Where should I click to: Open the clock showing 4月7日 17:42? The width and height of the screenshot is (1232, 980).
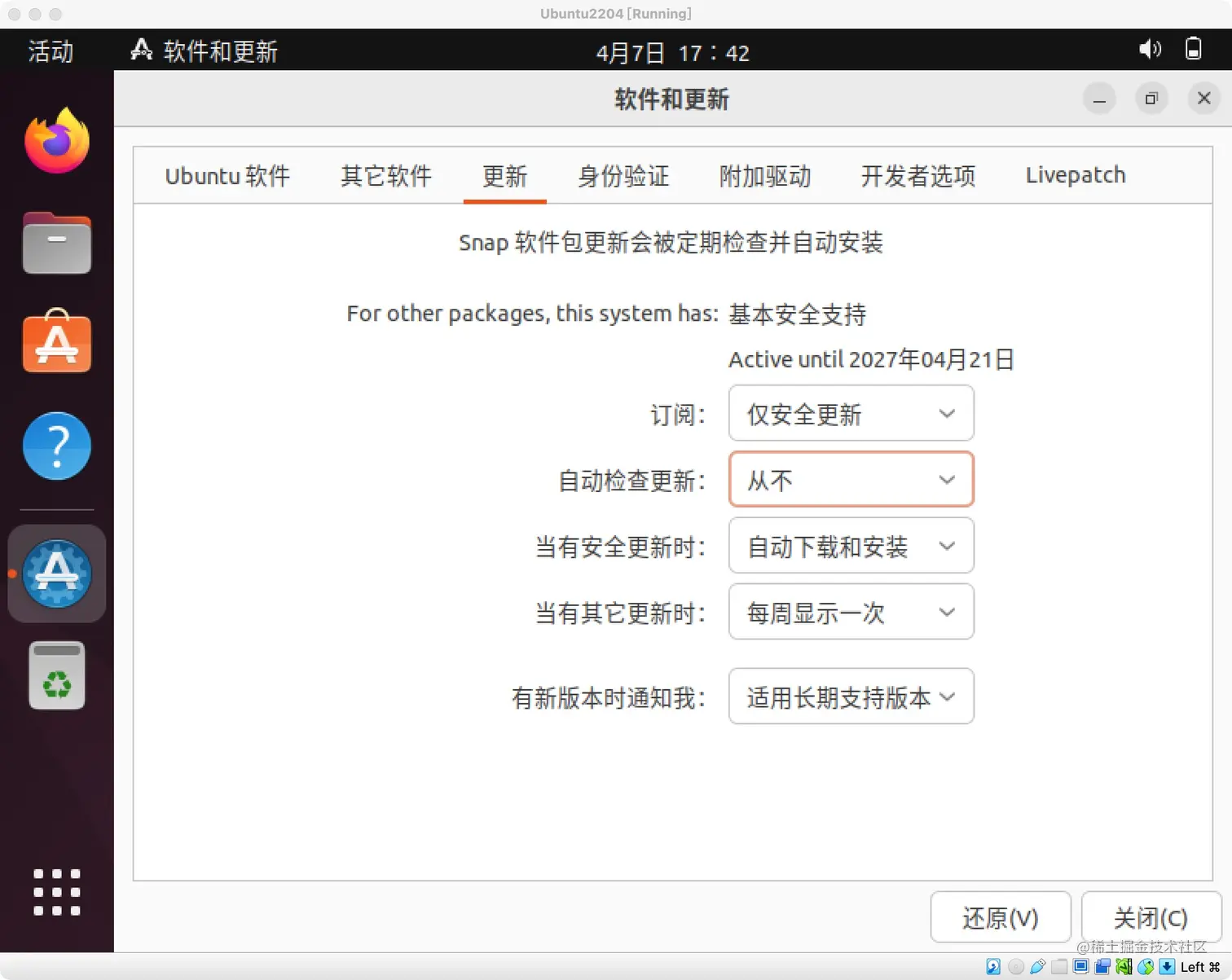point(672,52)
